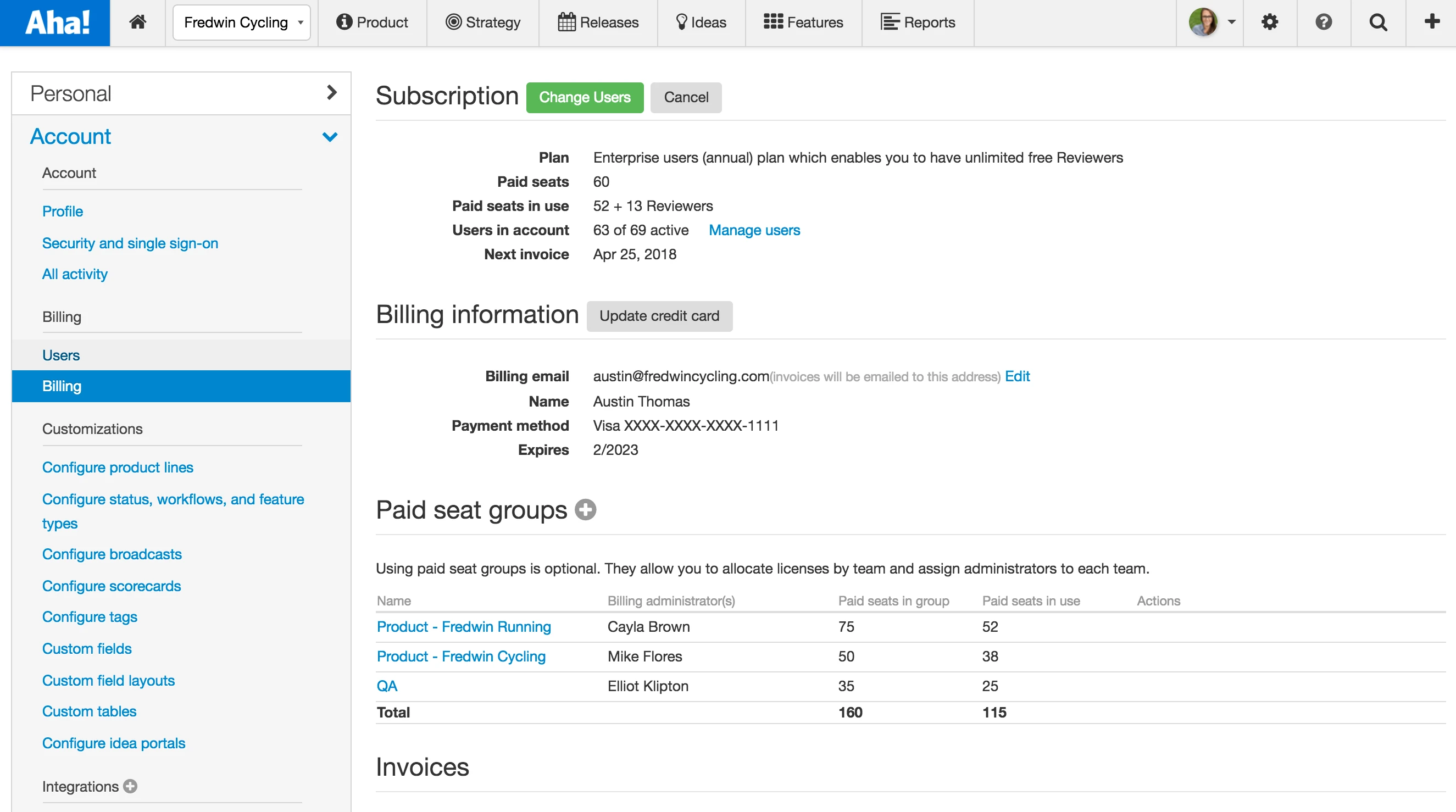Open the Releases menu

coord(598,23)
